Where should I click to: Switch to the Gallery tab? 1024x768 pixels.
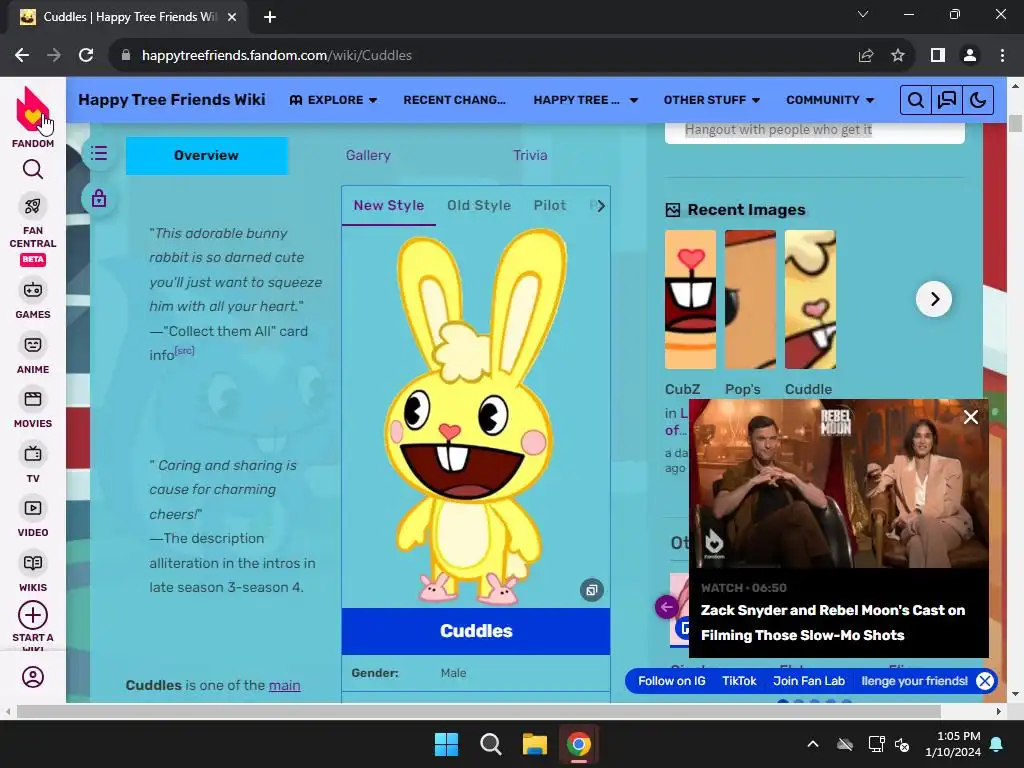point(368,155)
